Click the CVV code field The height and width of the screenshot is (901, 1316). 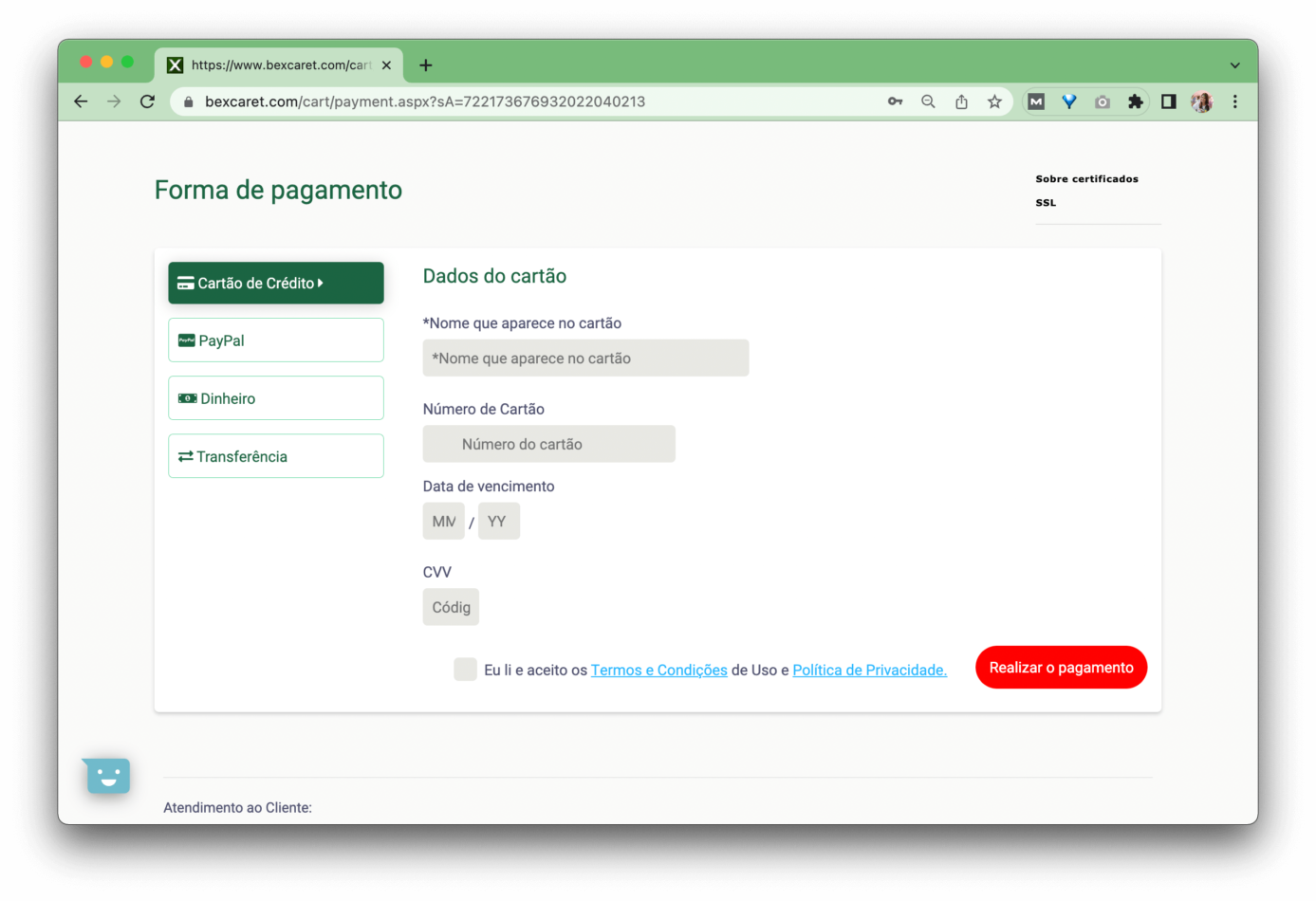coord(451,607)
